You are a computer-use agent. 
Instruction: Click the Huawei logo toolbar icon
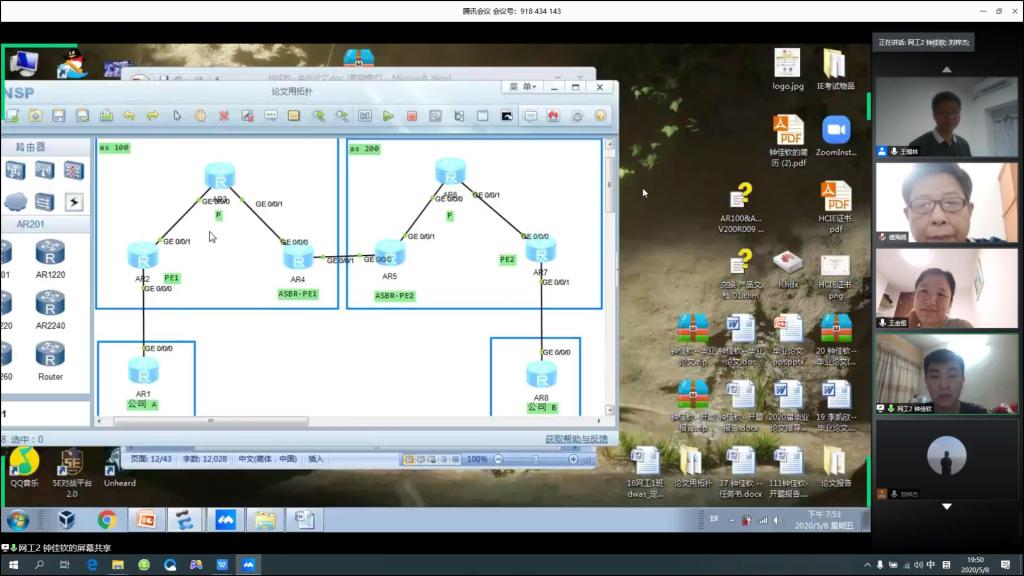pyautogui.click(x=553, y=116)
